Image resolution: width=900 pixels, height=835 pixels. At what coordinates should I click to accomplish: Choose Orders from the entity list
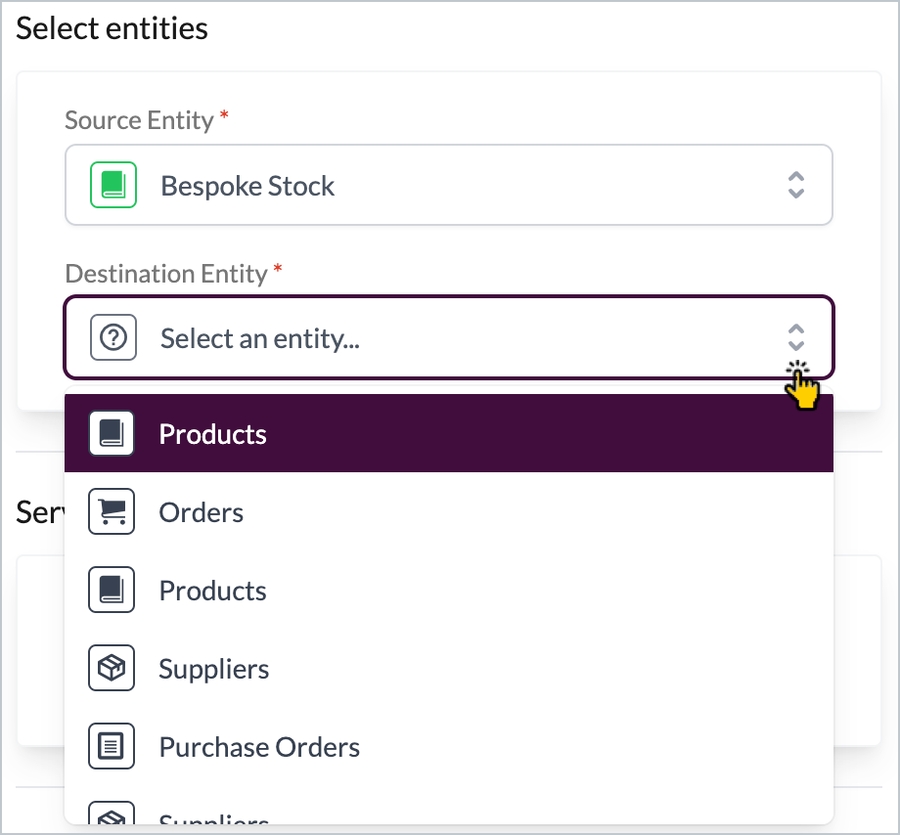201,513
